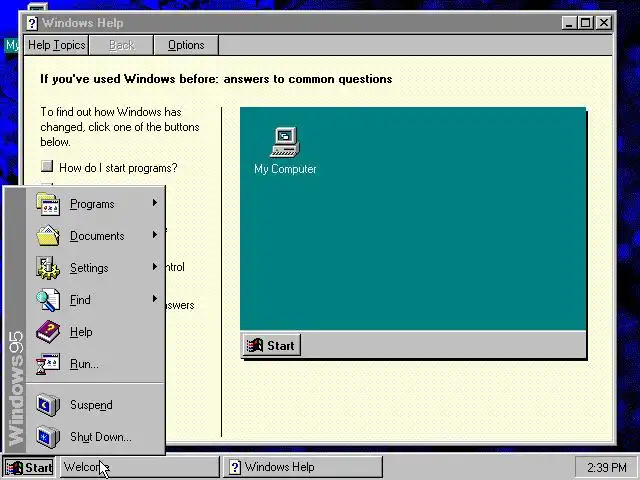Expand the Documents submenu arrow
This screenshot has width=640, height=480.
(x=155, y=234)
